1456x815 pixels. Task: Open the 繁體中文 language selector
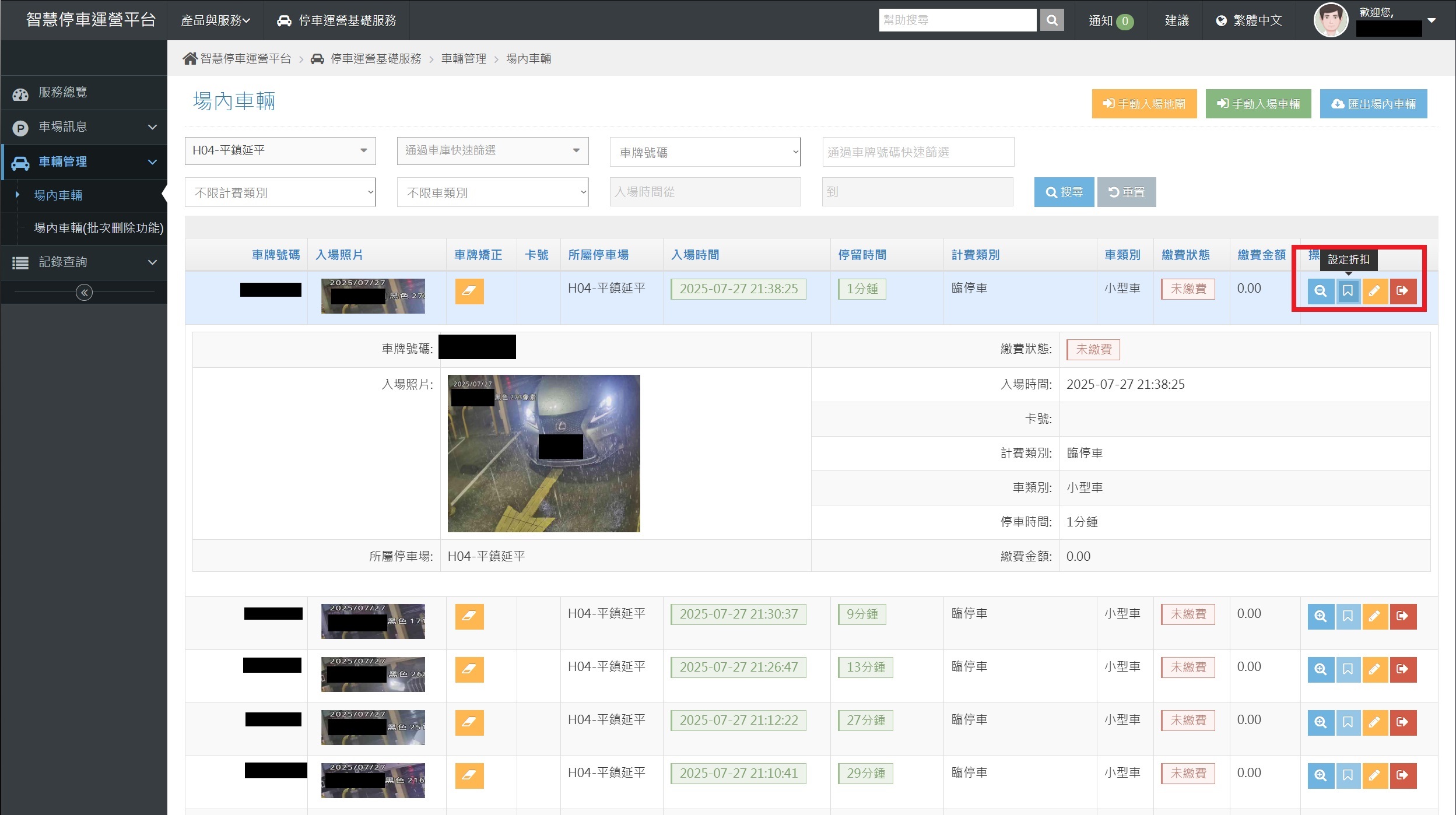(x=1249, y=20)
